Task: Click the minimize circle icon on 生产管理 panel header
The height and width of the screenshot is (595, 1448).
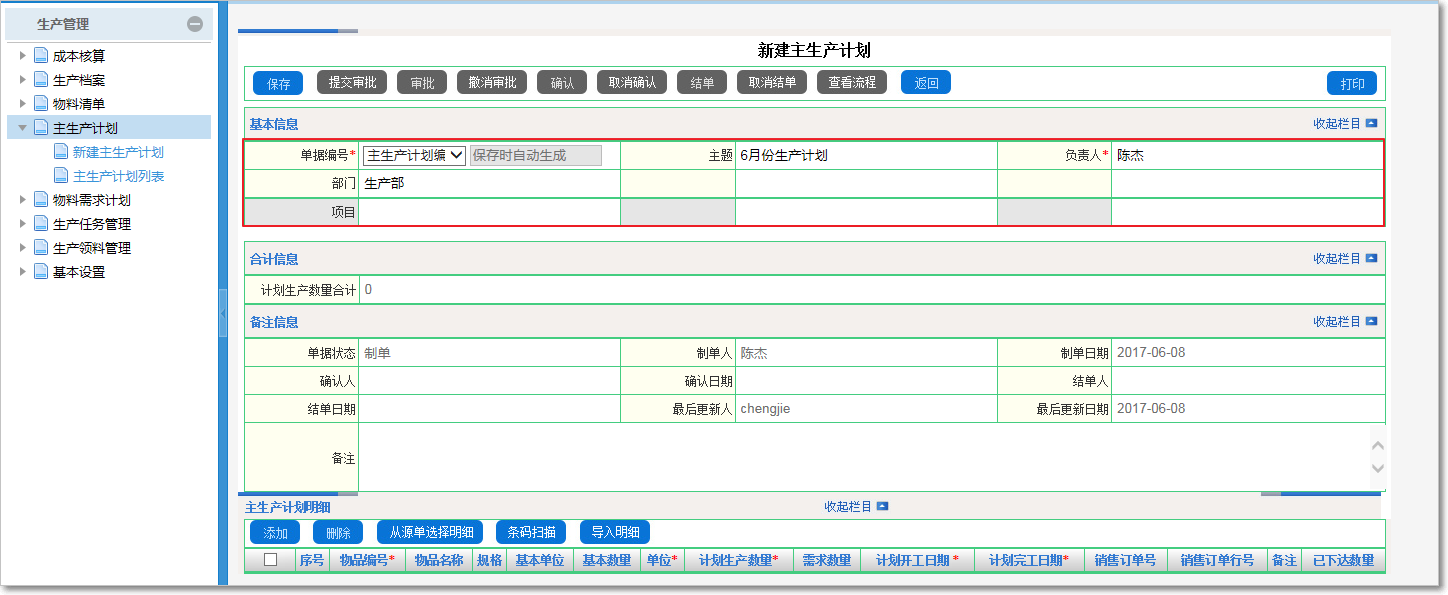Action: coord(197,22)
